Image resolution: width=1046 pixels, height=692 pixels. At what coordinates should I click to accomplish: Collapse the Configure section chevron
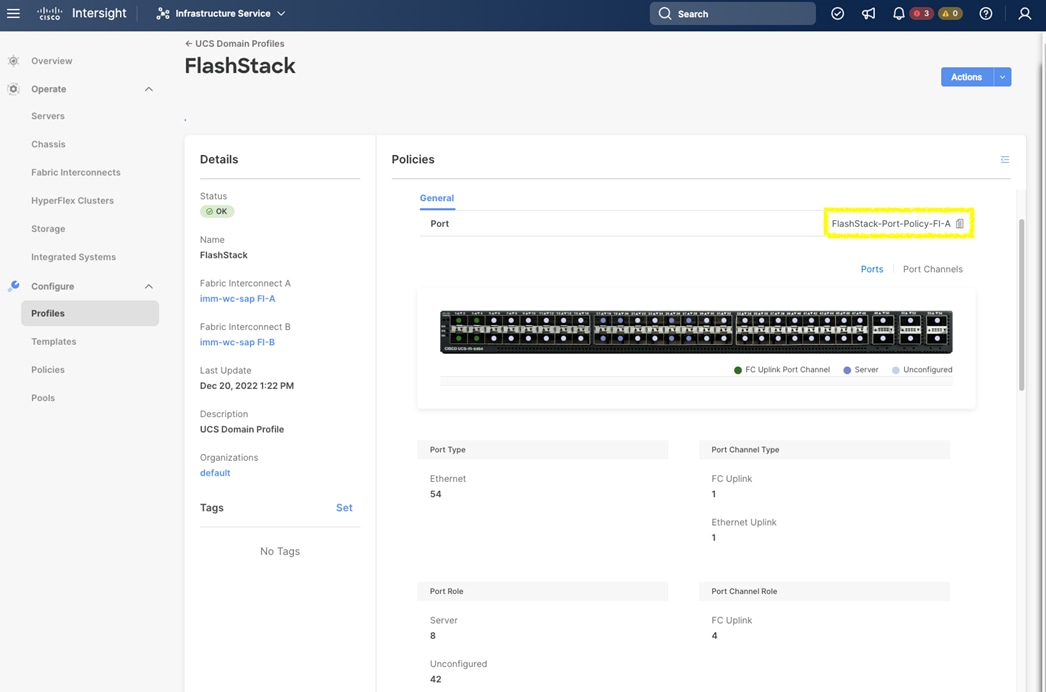149,286
